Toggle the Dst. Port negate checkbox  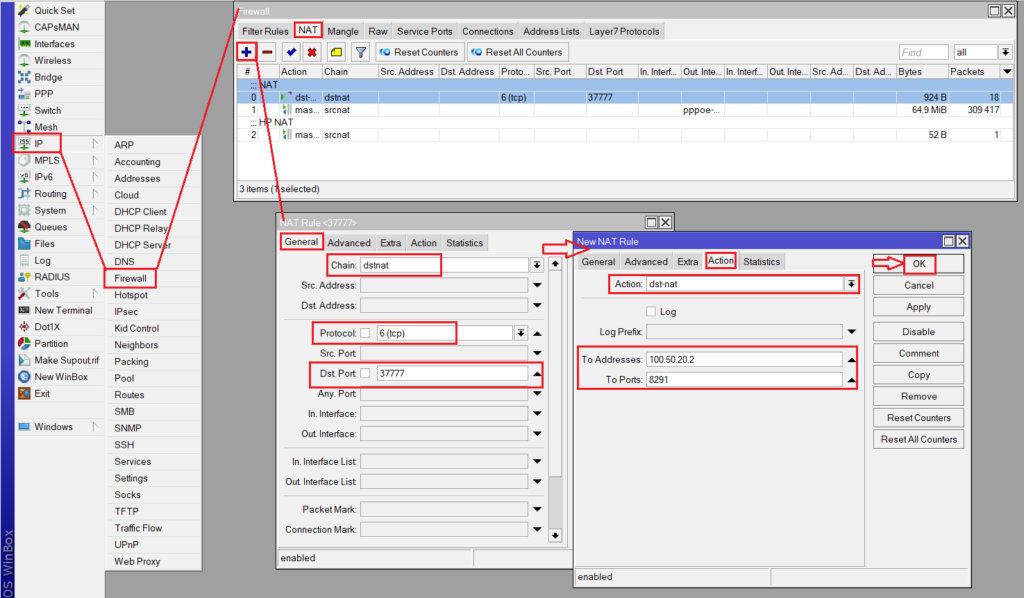coord(365,373)
